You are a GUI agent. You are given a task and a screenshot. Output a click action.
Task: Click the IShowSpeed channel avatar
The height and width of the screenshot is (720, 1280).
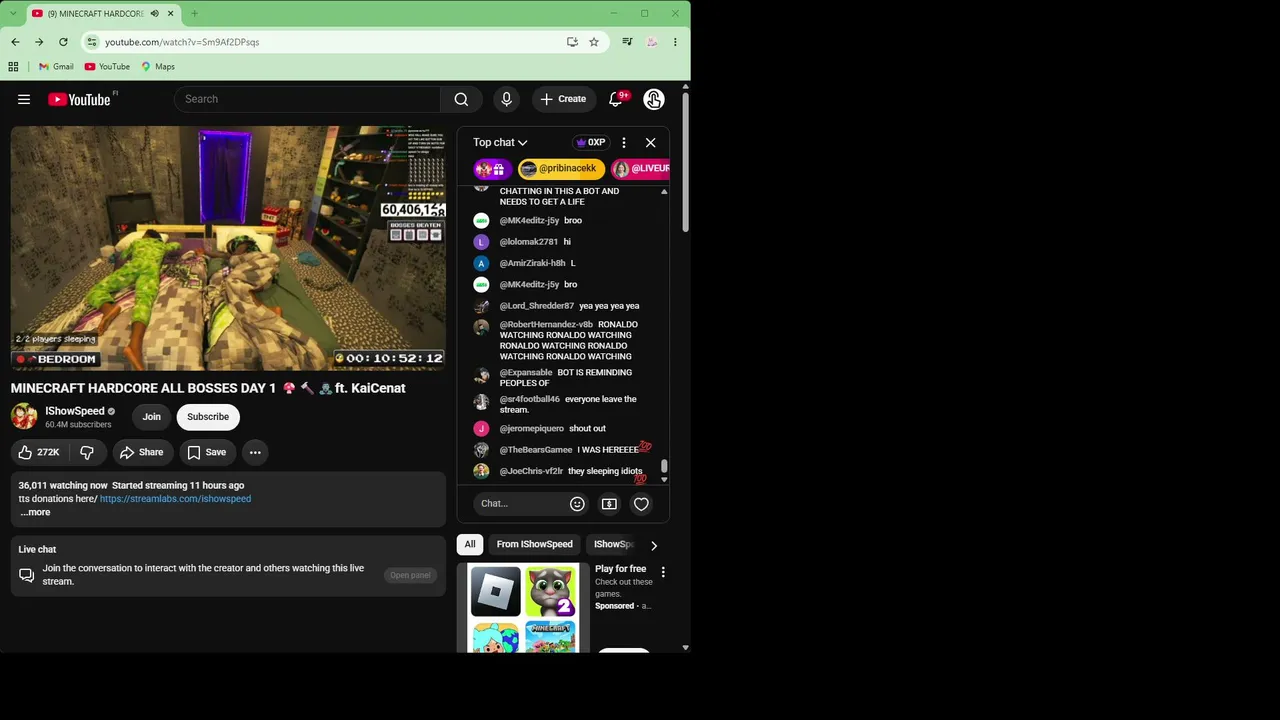(24, 417)
